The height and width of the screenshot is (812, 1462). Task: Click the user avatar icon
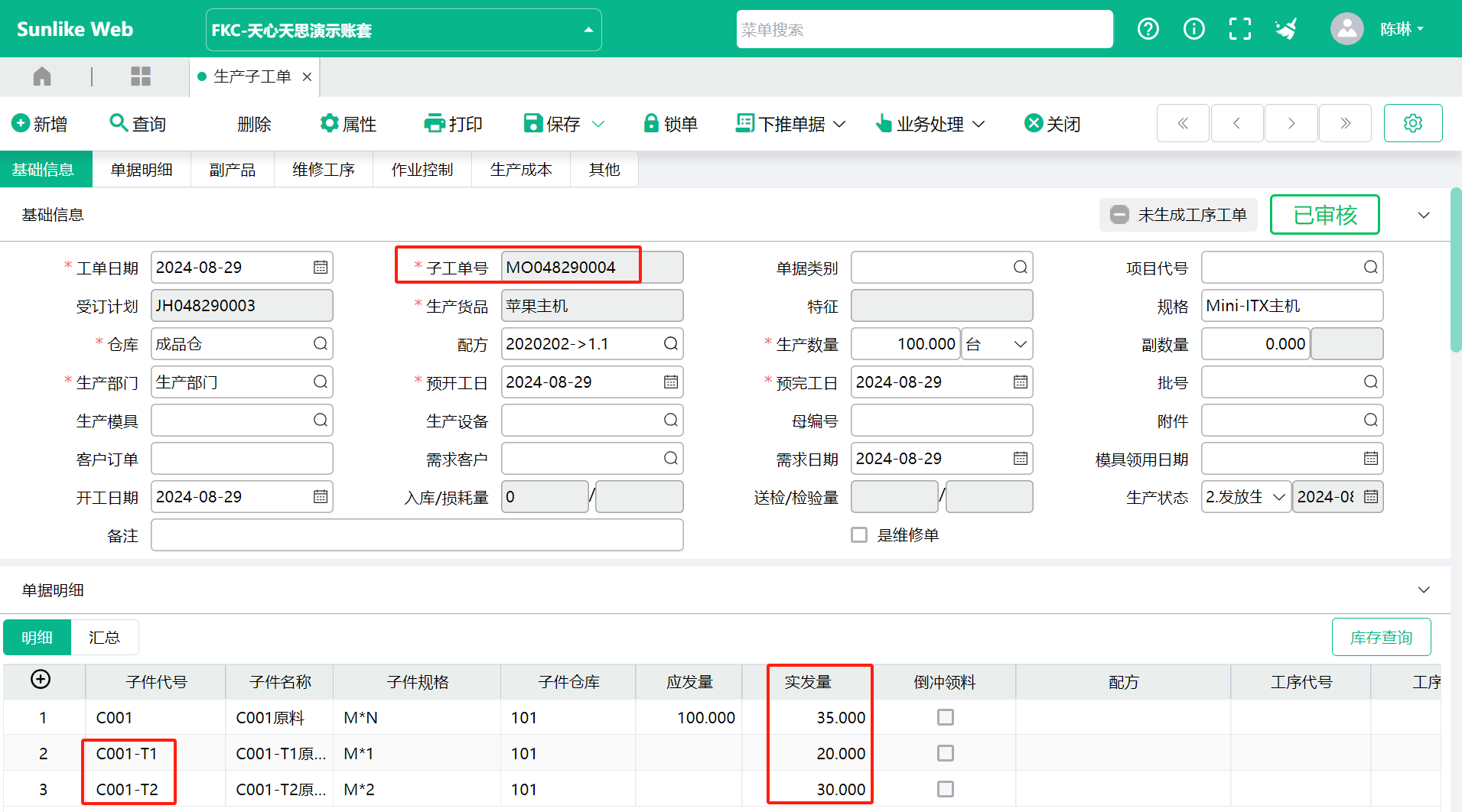click(x=1346, y=29)
